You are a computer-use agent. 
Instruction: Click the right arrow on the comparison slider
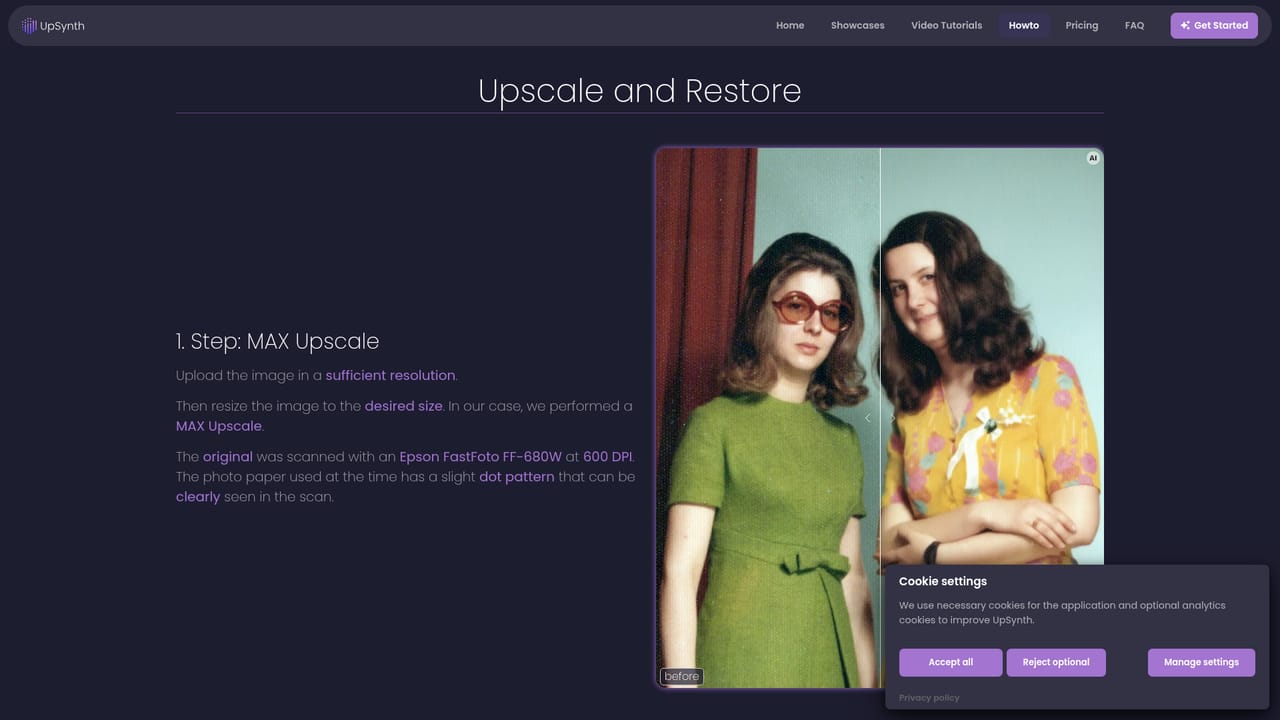coord(893,418)
